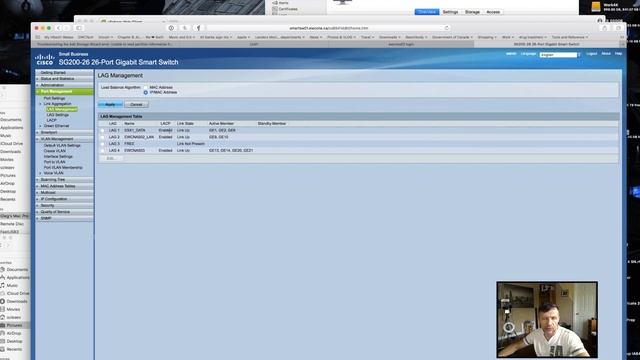640x360 pixels.
Task: Open the Shopping folder in the favorites bar
Action: [x=487, y=37]
